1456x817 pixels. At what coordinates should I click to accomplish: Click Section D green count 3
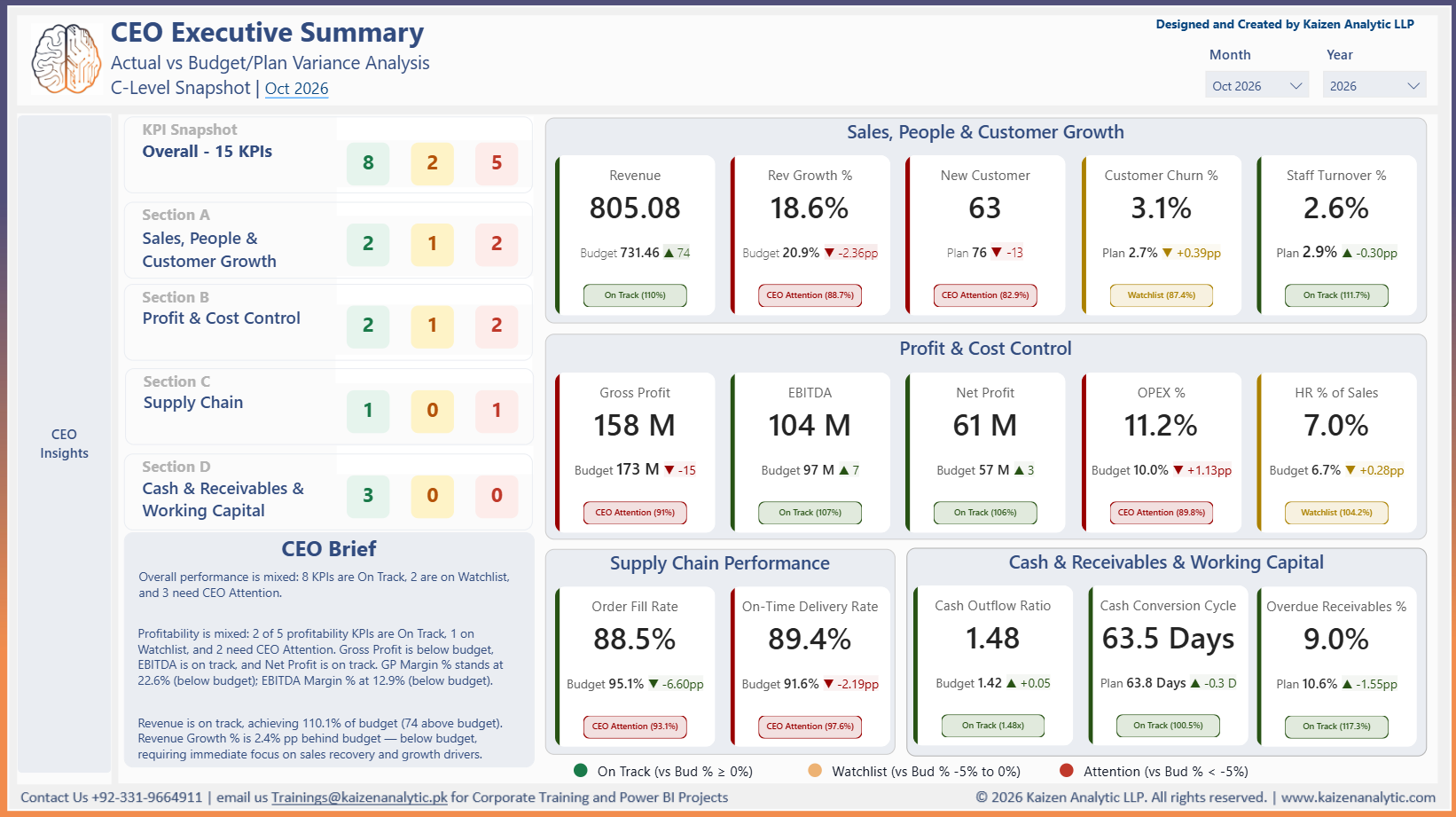pyautogui.click(x=368, y=496)
